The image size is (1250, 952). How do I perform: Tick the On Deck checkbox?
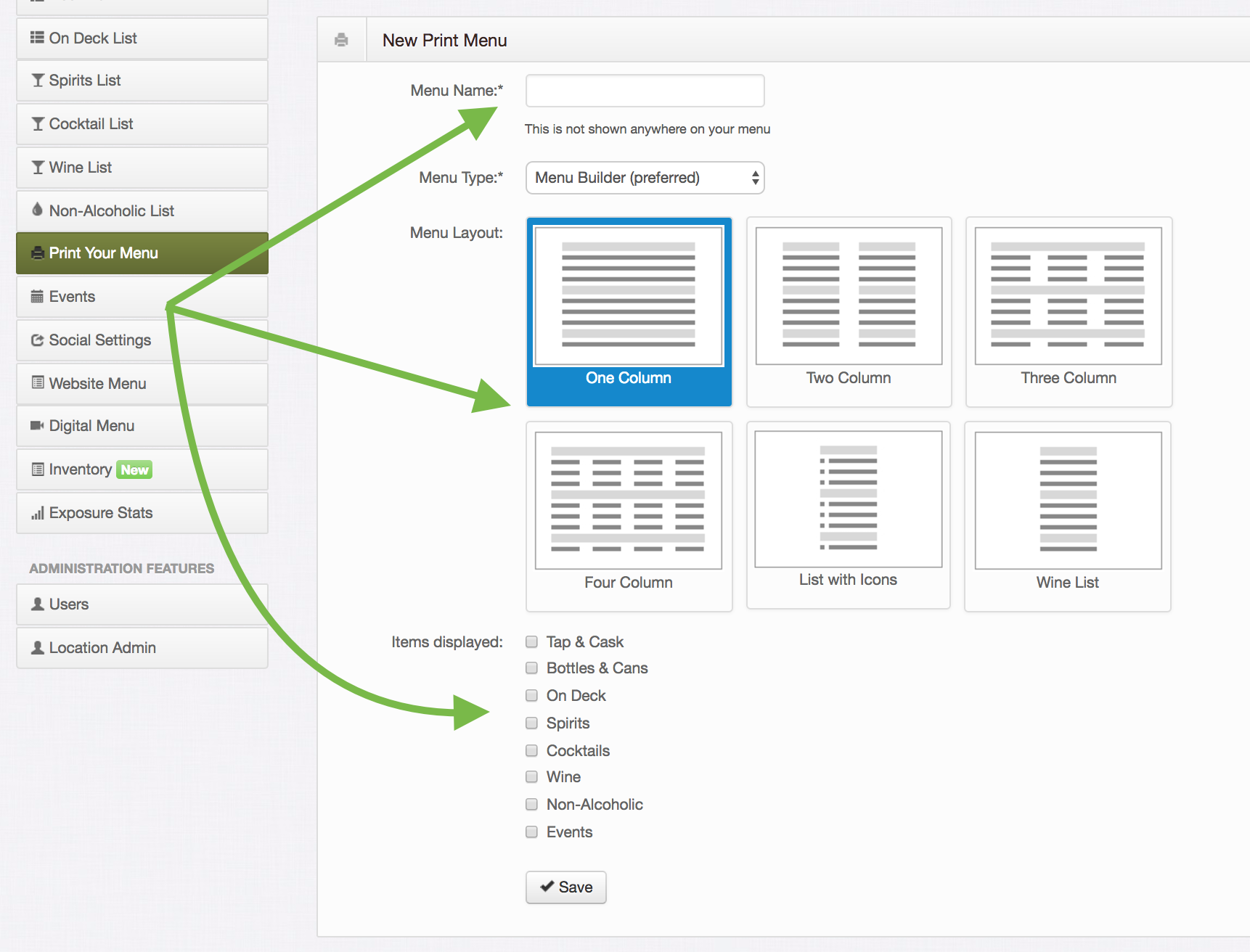531,695
